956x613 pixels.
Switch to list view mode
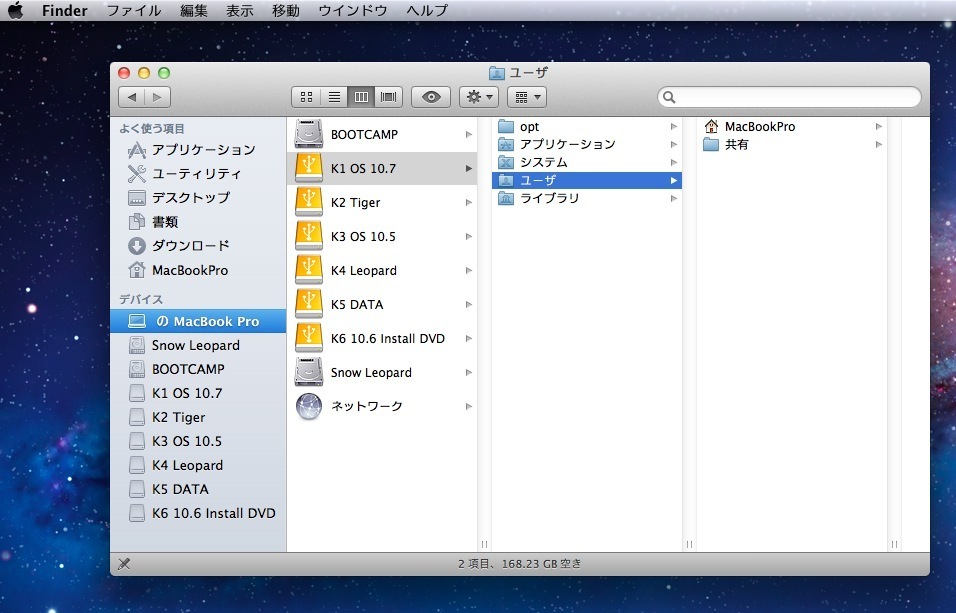(334, 97)
